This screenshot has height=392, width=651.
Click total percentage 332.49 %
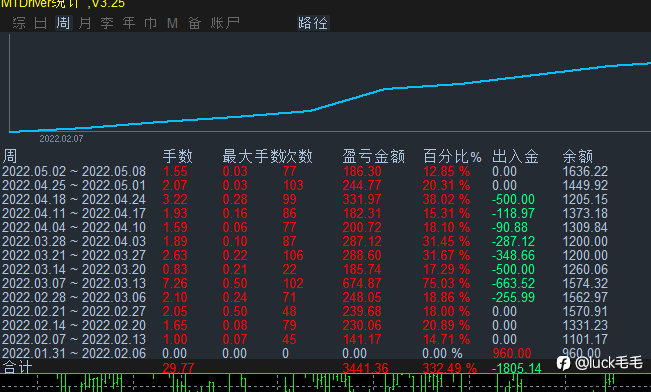click(x=450, y=368)
